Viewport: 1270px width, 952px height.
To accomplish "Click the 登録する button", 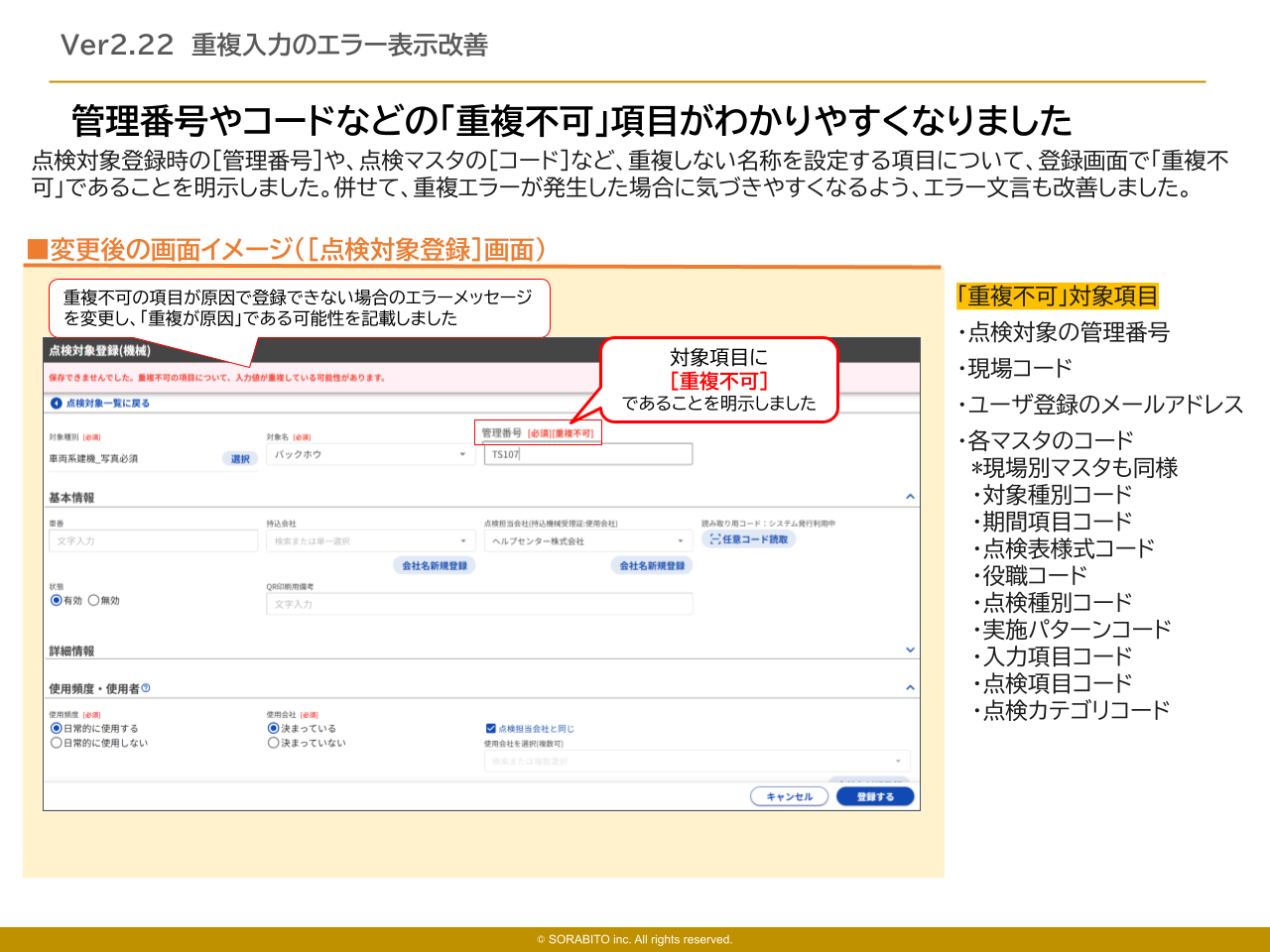I will [874, 796].
